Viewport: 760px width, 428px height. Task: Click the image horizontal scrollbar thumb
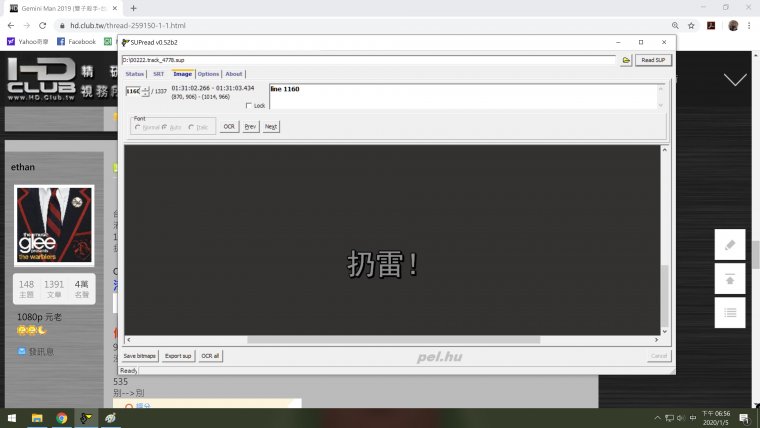(394, 340)
